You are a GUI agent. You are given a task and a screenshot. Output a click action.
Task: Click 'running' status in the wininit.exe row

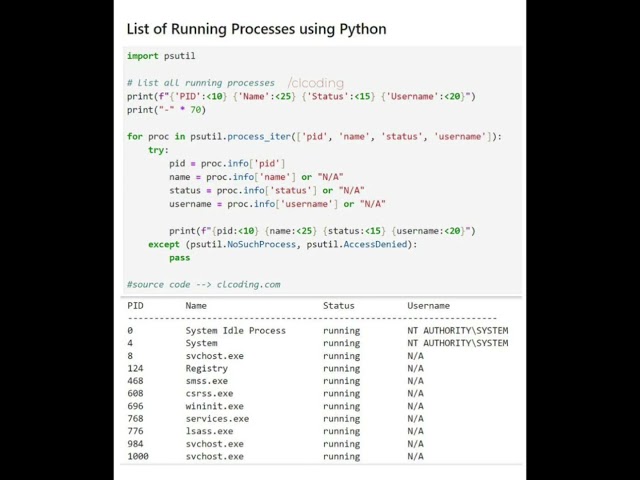click(342, 406)
